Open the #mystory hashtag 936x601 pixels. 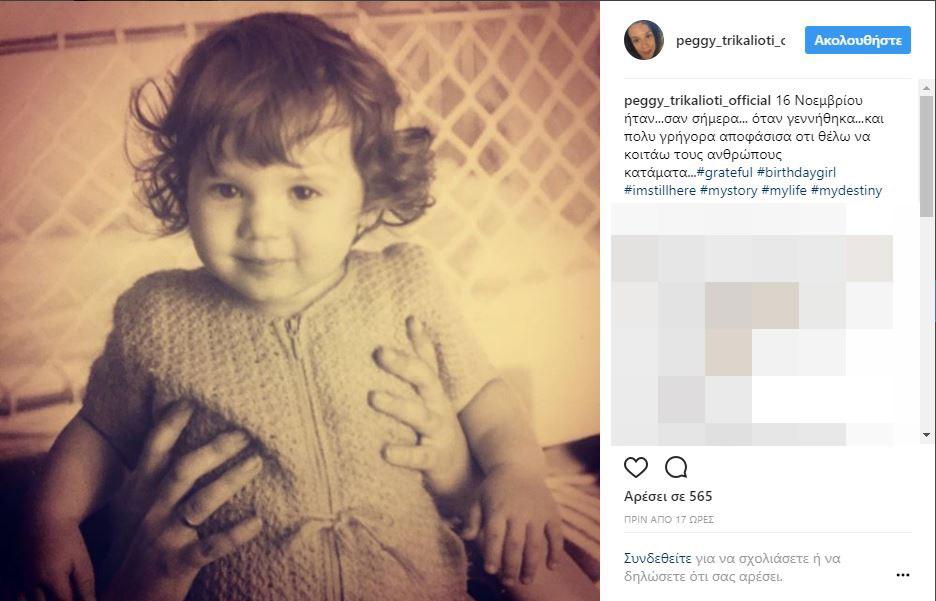pos(728,190)
